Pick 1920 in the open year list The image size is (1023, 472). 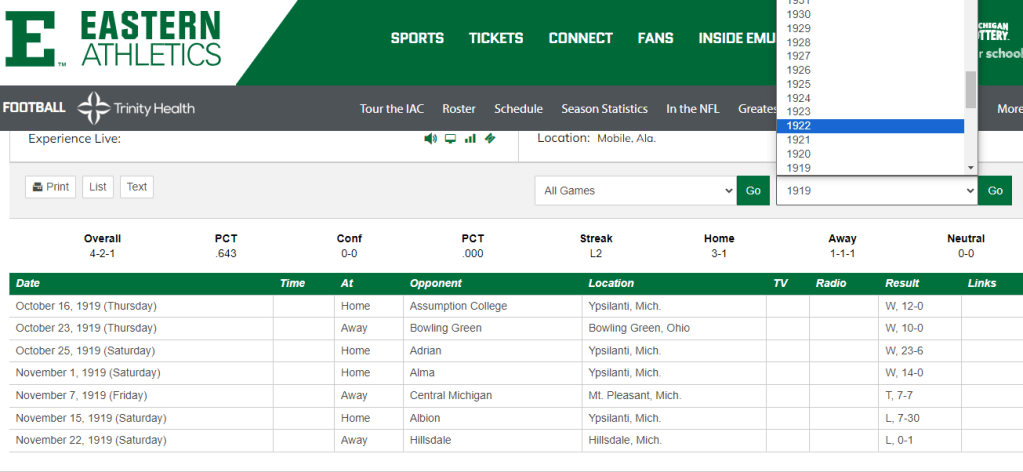(x=869, y=154)
